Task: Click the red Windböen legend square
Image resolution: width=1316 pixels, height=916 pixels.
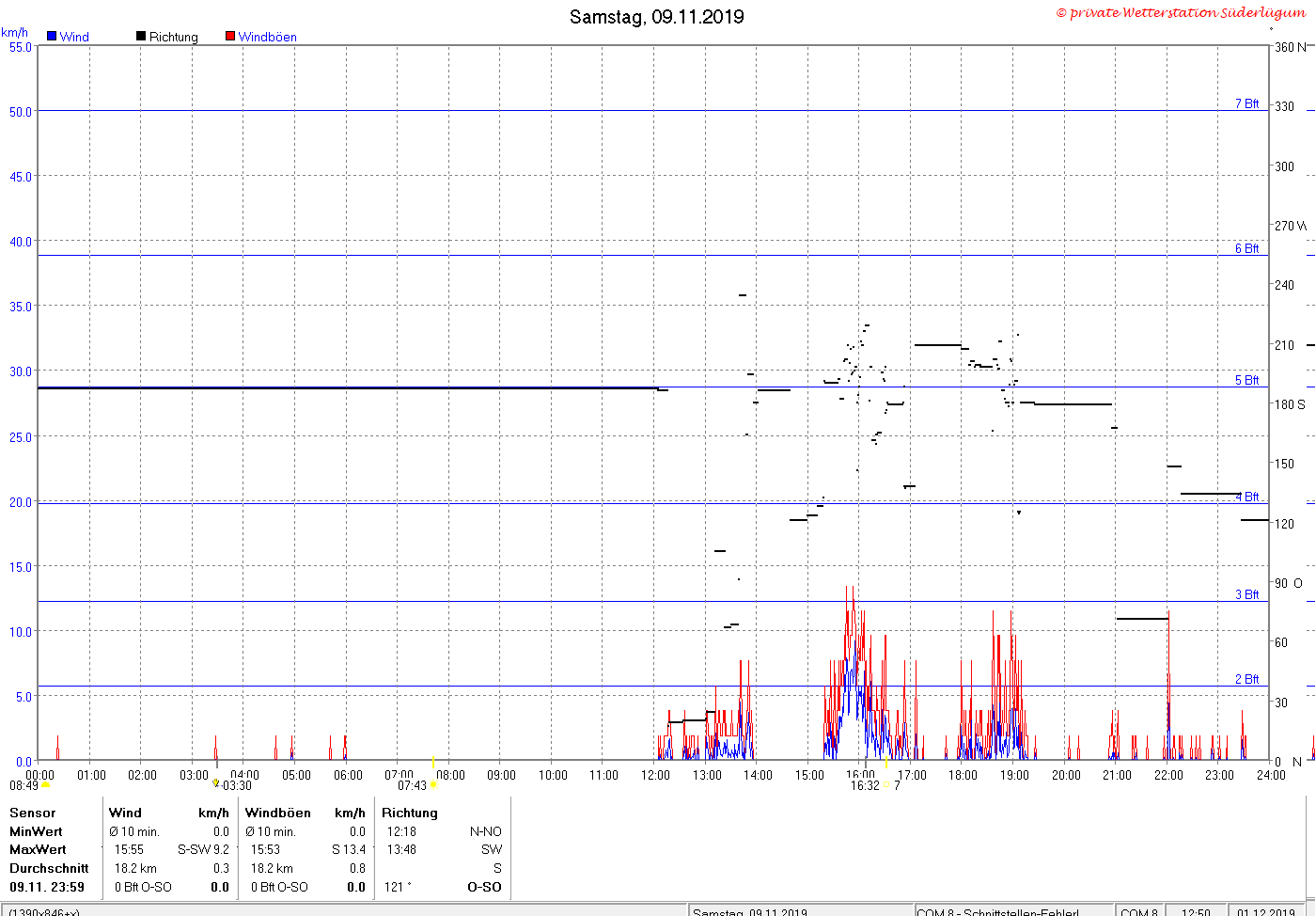Action: coord(230,36)
